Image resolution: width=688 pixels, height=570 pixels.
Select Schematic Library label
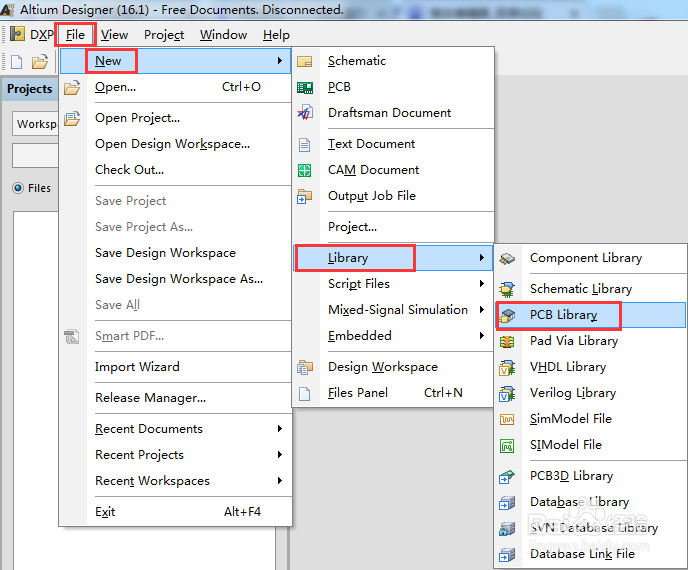coord(581,289)
